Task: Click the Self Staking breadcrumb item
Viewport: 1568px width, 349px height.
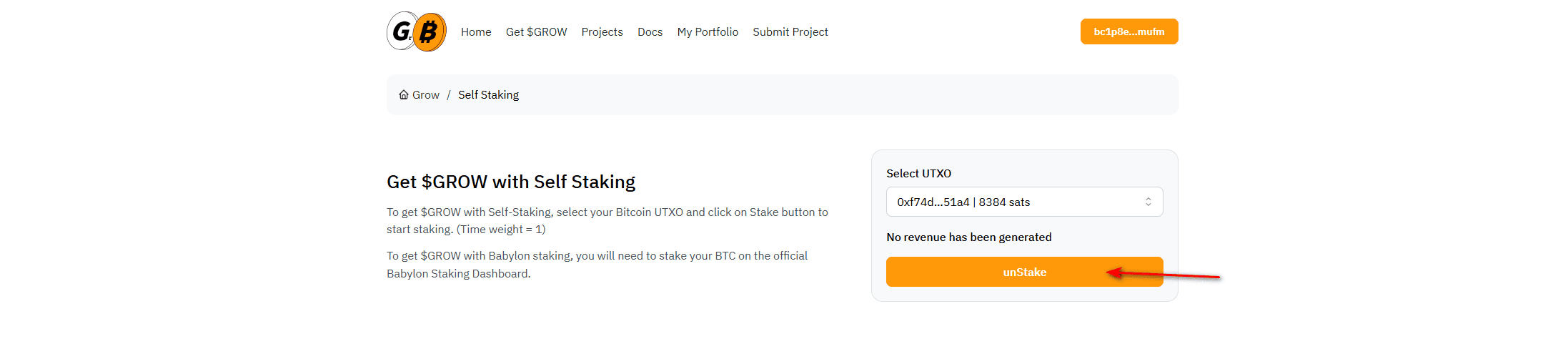Action: 488,94
